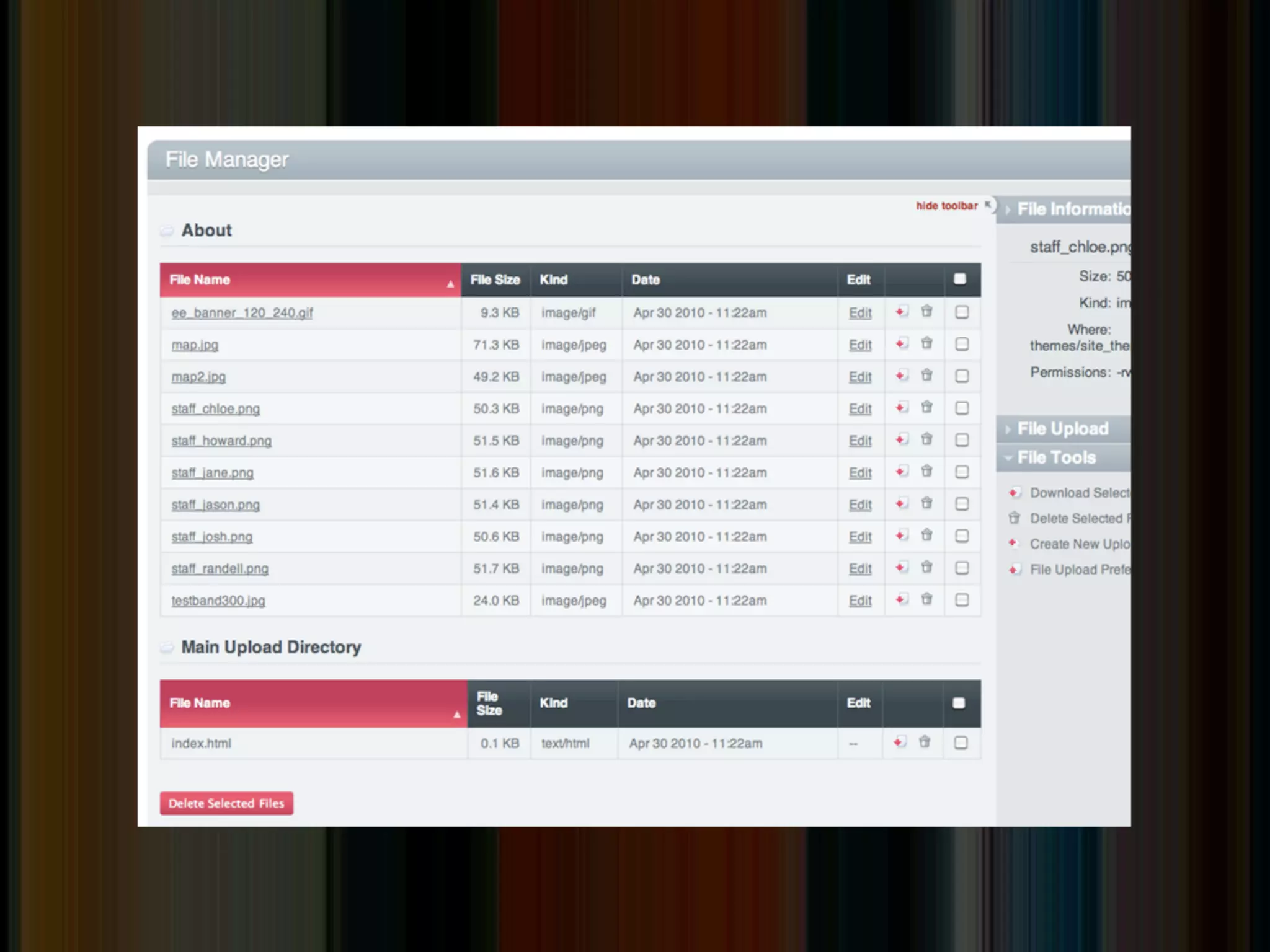Screen dimensions: 1270x952
Task: Open the staff_josh.png file link
Action: coord(211,537)
